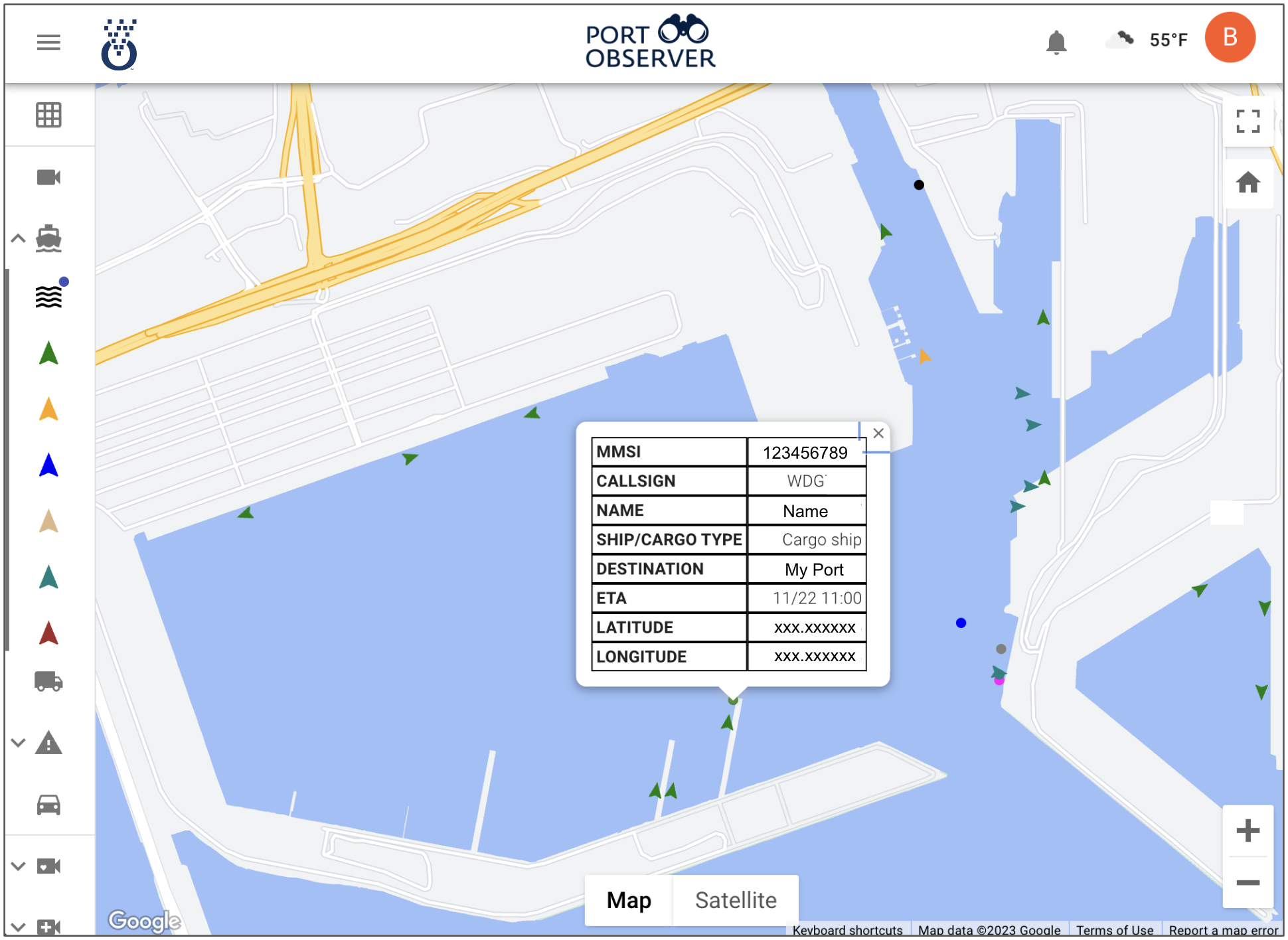The image size is (1288, 940).
Task: Click the blue dot marker on the map
Action: pyautogui.click(x=961, y=623)
